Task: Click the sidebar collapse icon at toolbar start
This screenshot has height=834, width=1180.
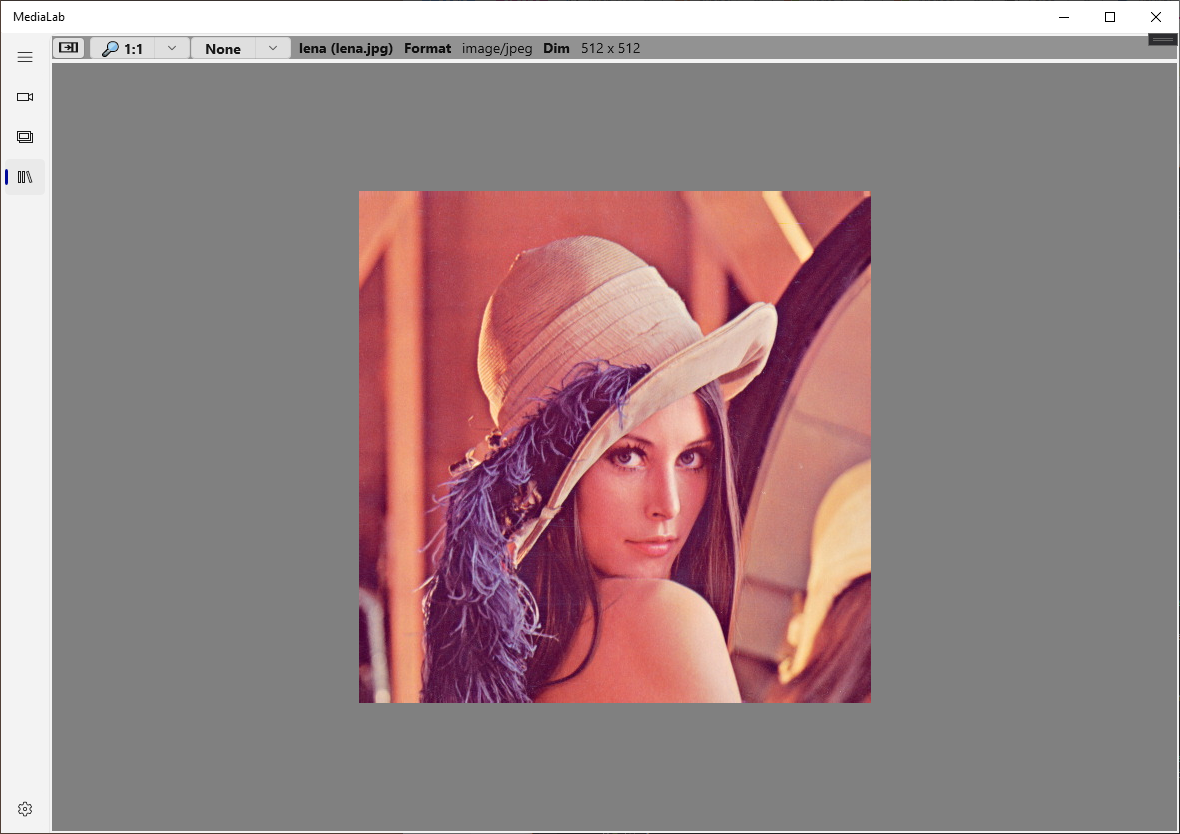Action: click(68, 47)
